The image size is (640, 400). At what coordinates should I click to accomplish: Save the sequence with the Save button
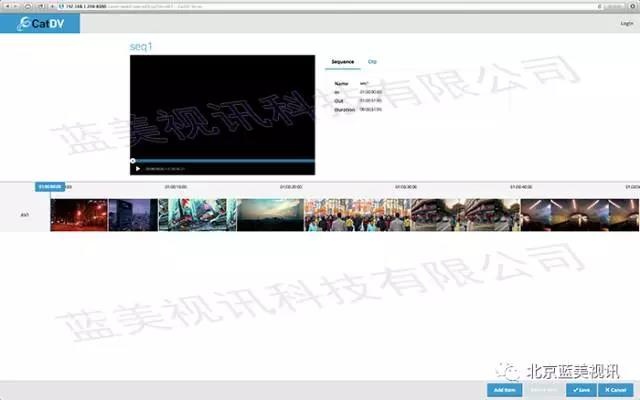581,390
